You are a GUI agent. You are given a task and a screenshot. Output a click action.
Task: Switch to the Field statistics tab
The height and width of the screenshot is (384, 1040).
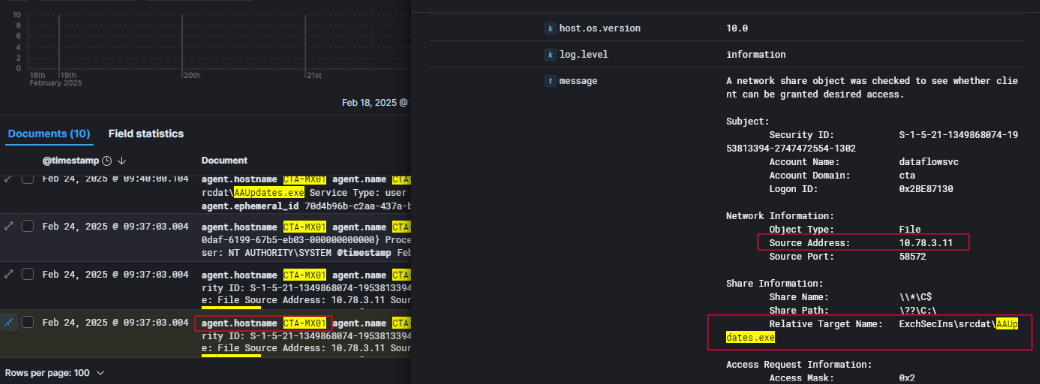pyautogui.click(x=146, y=134)
